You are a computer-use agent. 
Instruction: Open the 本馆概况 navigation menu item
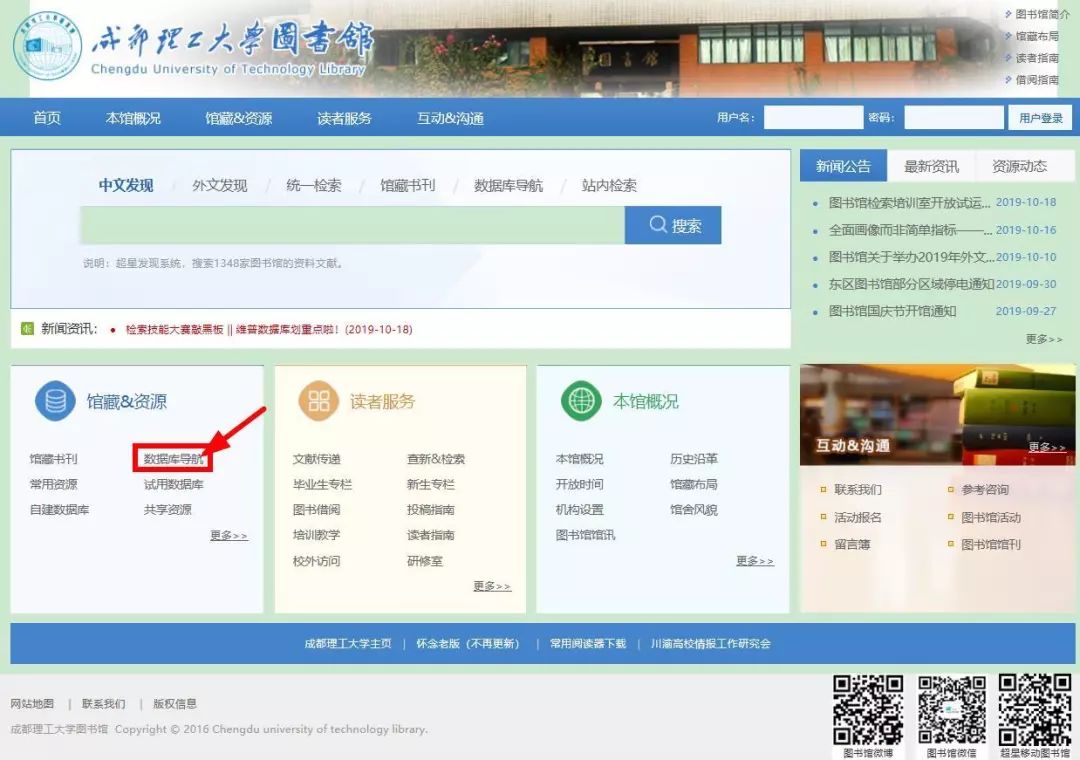133,118
